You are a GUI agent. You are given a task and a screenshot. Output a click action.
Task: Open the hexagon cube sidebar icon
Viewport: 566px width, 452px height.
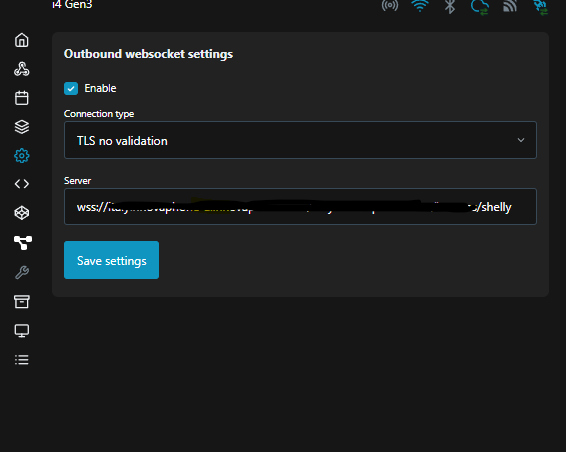22,213
